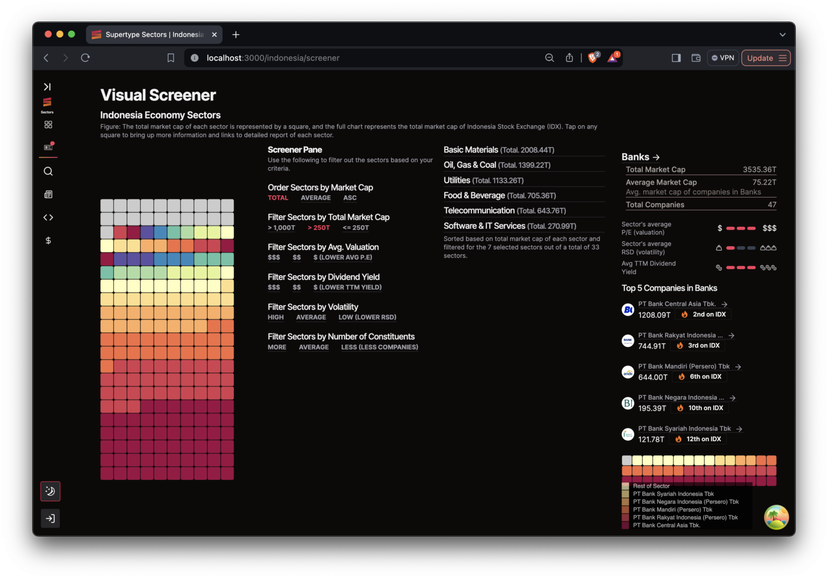Show the browser sidebar panel icon

click(x=676, y=58)
